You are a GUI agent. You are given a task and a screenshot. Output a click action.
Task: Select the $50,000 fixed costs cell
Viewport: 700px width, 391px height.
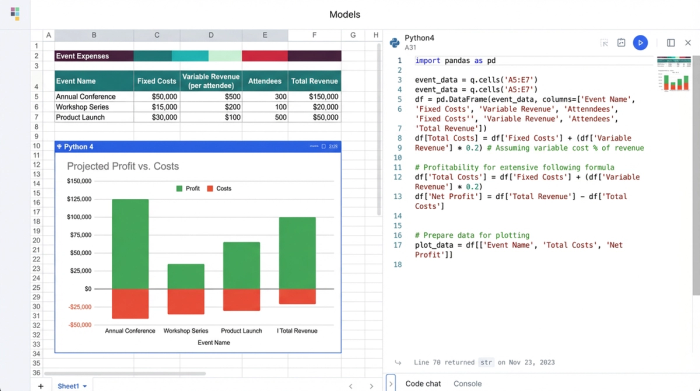(x=157, y=96)
